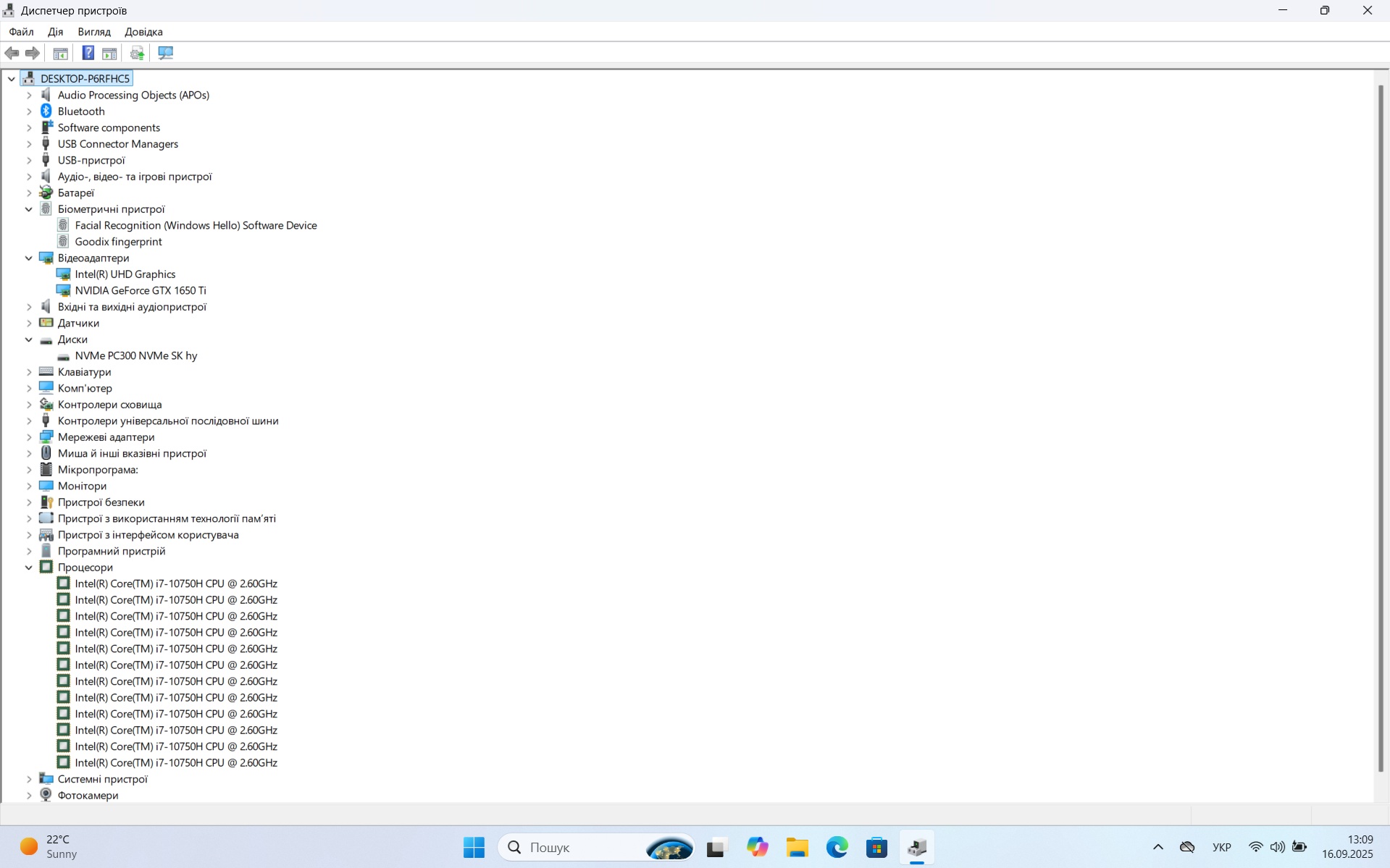Collapse the Процесори node
The width and height of the screenshot is (1390, 868).
click(29, 567)
